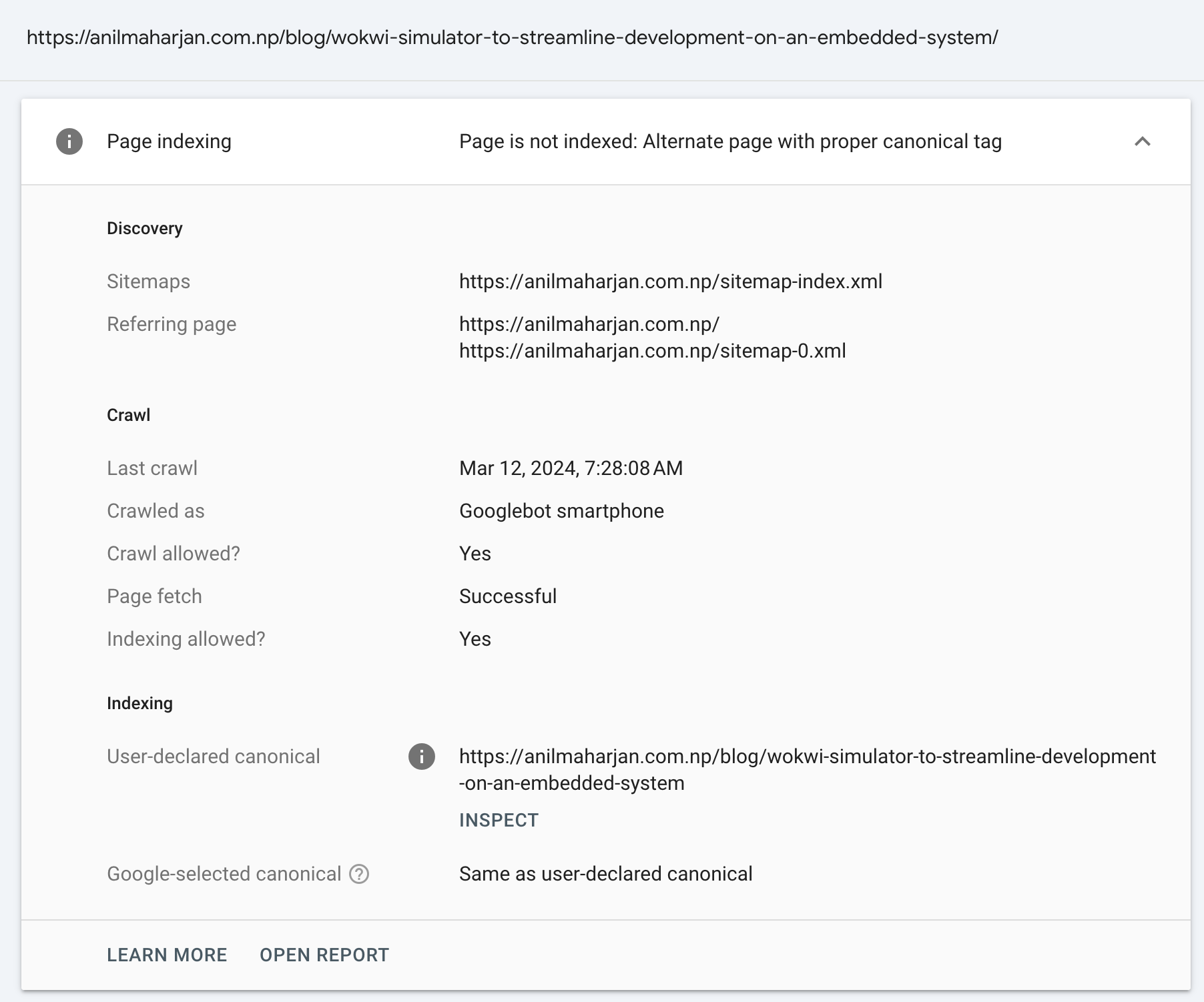This screenshot has height=1002, width=1204.
Task: Click the last crawl date Mar 12, 2024
Action: point(571,468)
